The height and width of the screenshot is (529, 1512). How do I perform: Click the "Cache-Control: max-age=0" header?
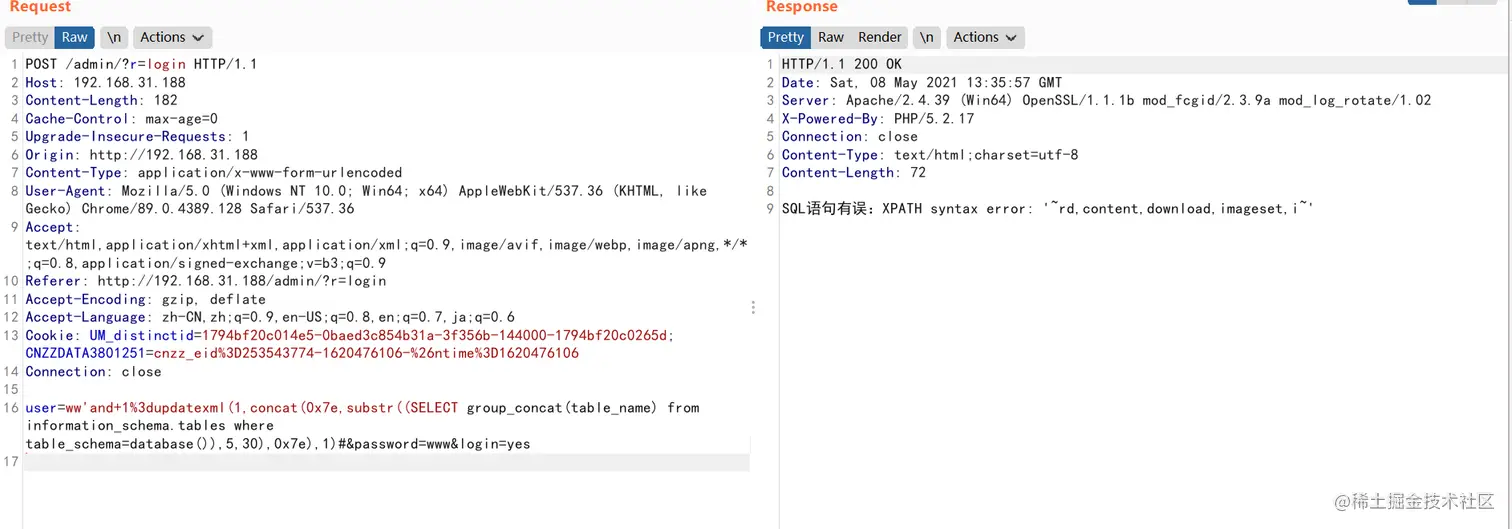coord(121,118)
